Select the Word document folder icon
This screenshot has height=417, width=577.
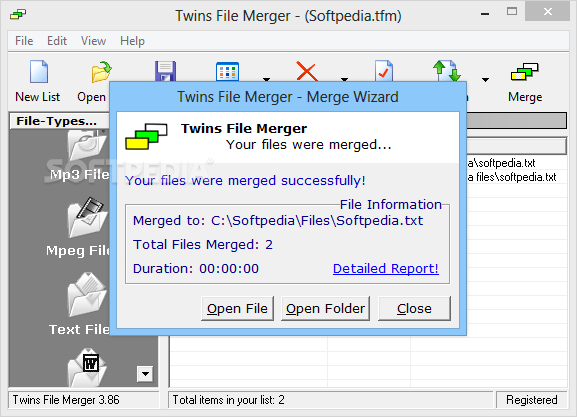[87, 367]
